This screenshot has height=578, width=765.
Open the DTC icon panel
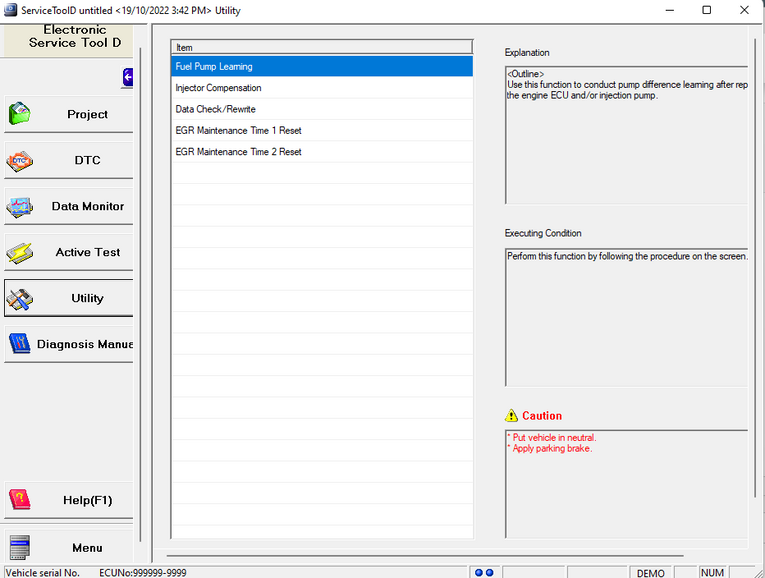click(20, 160)
